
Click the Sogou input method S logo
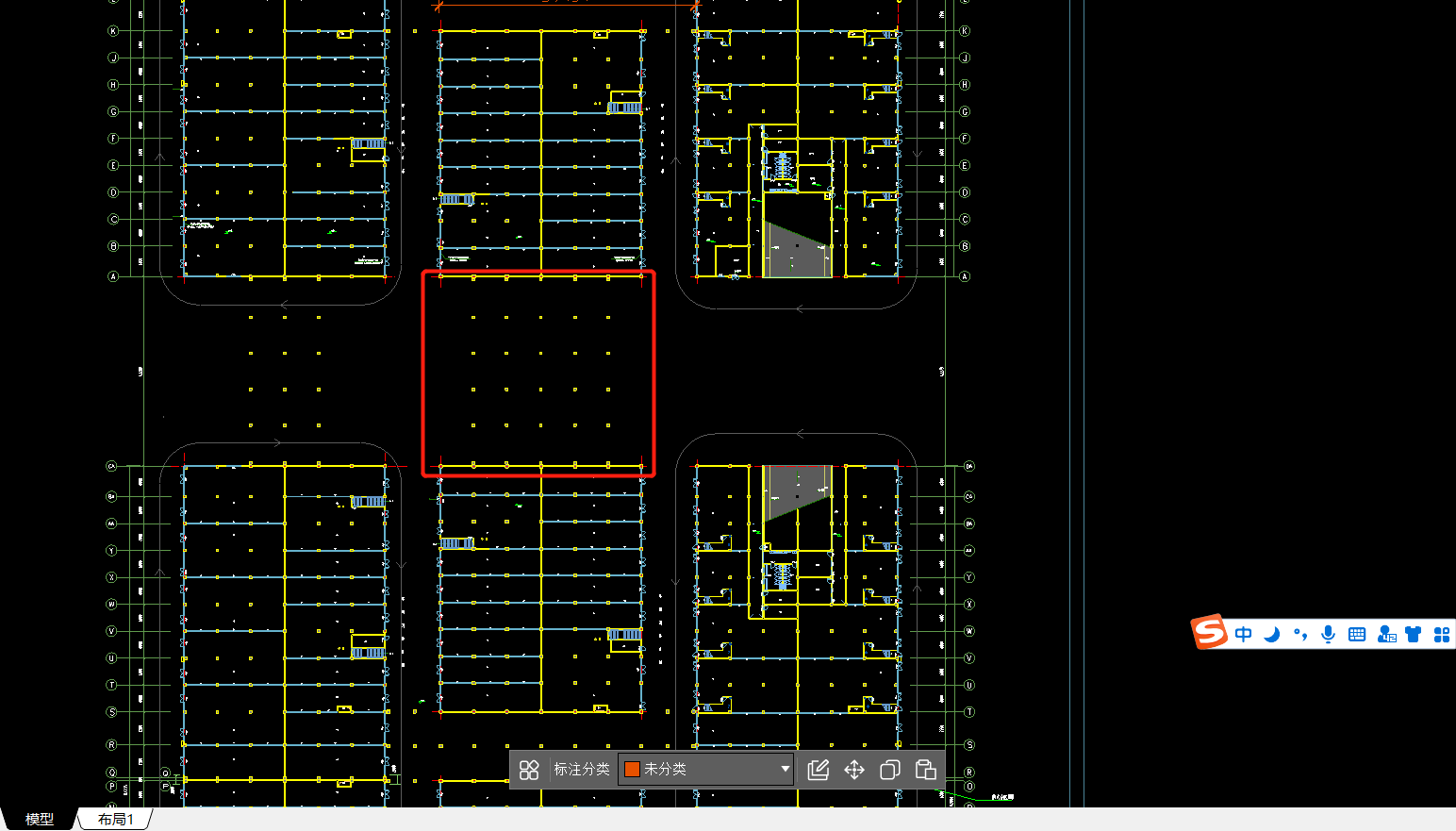[1209, 632]
